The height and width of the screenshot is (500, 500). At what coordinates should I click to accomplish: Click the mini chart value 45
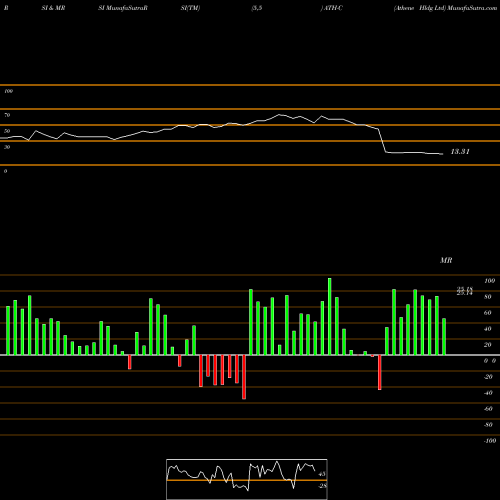tap(322, 474)
